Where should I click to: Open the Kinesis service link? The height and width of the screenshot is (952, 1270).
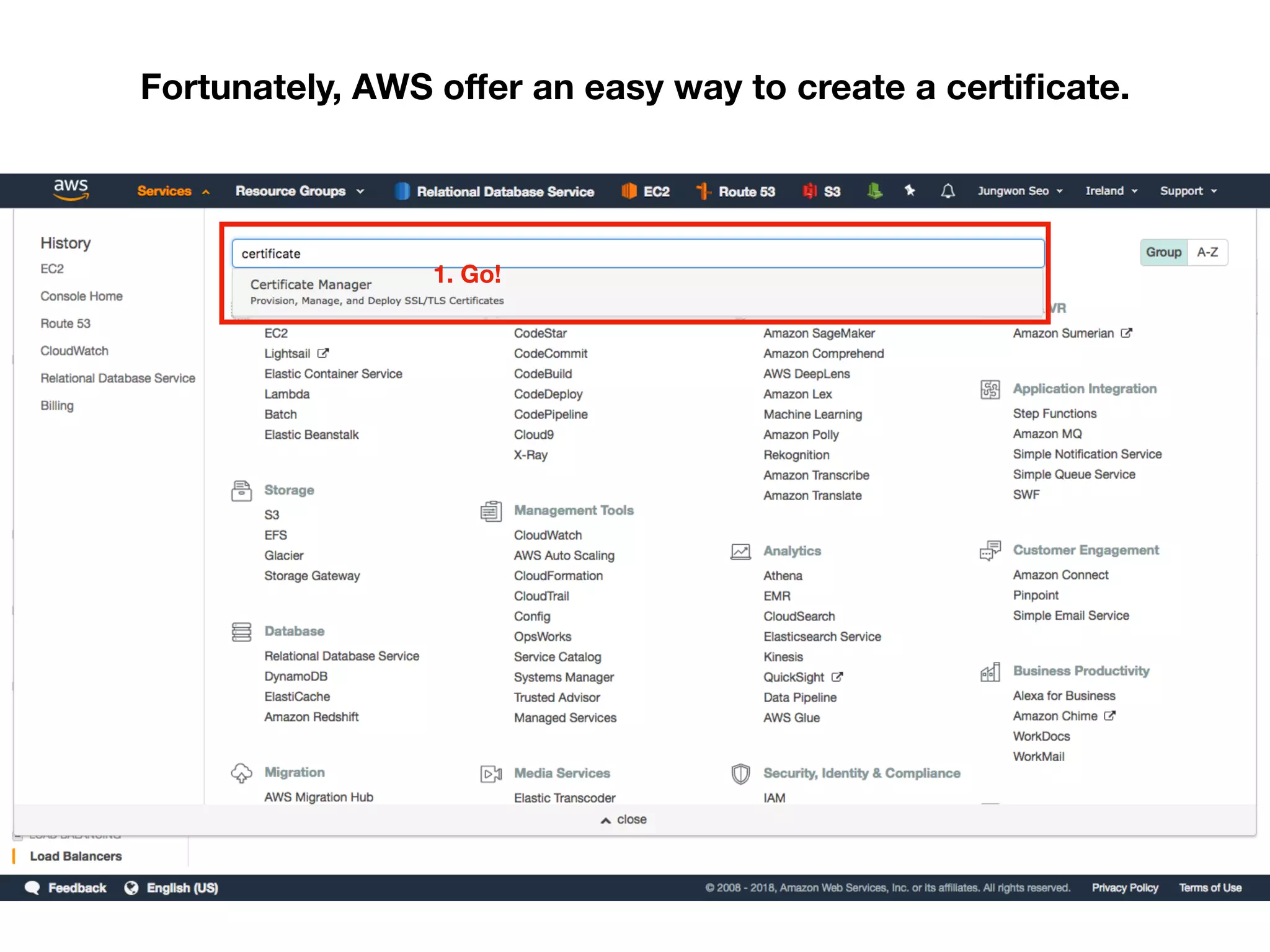pyautogui.click(x=783, y=657)
